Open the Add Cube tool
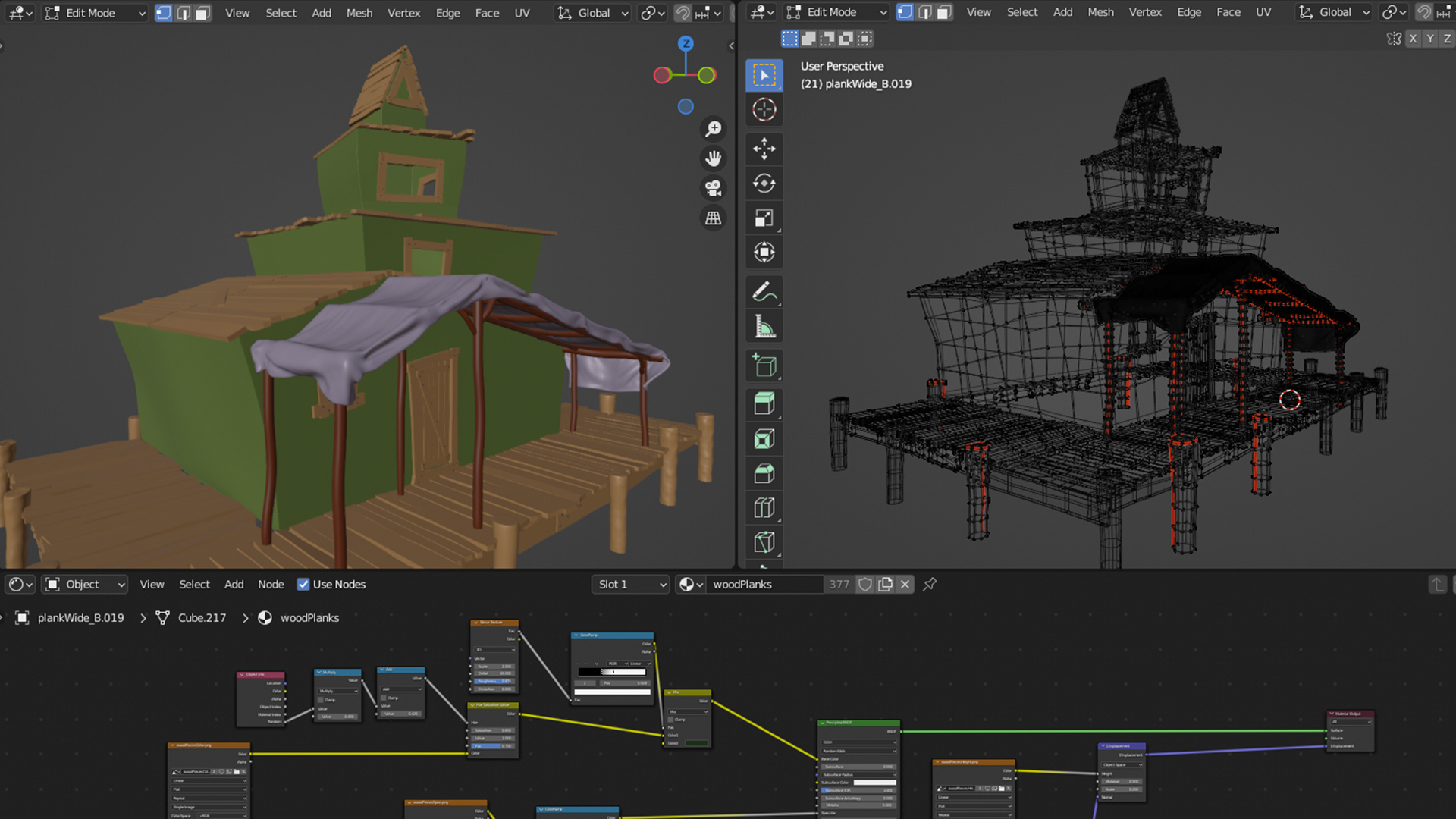 pos(764,365)
